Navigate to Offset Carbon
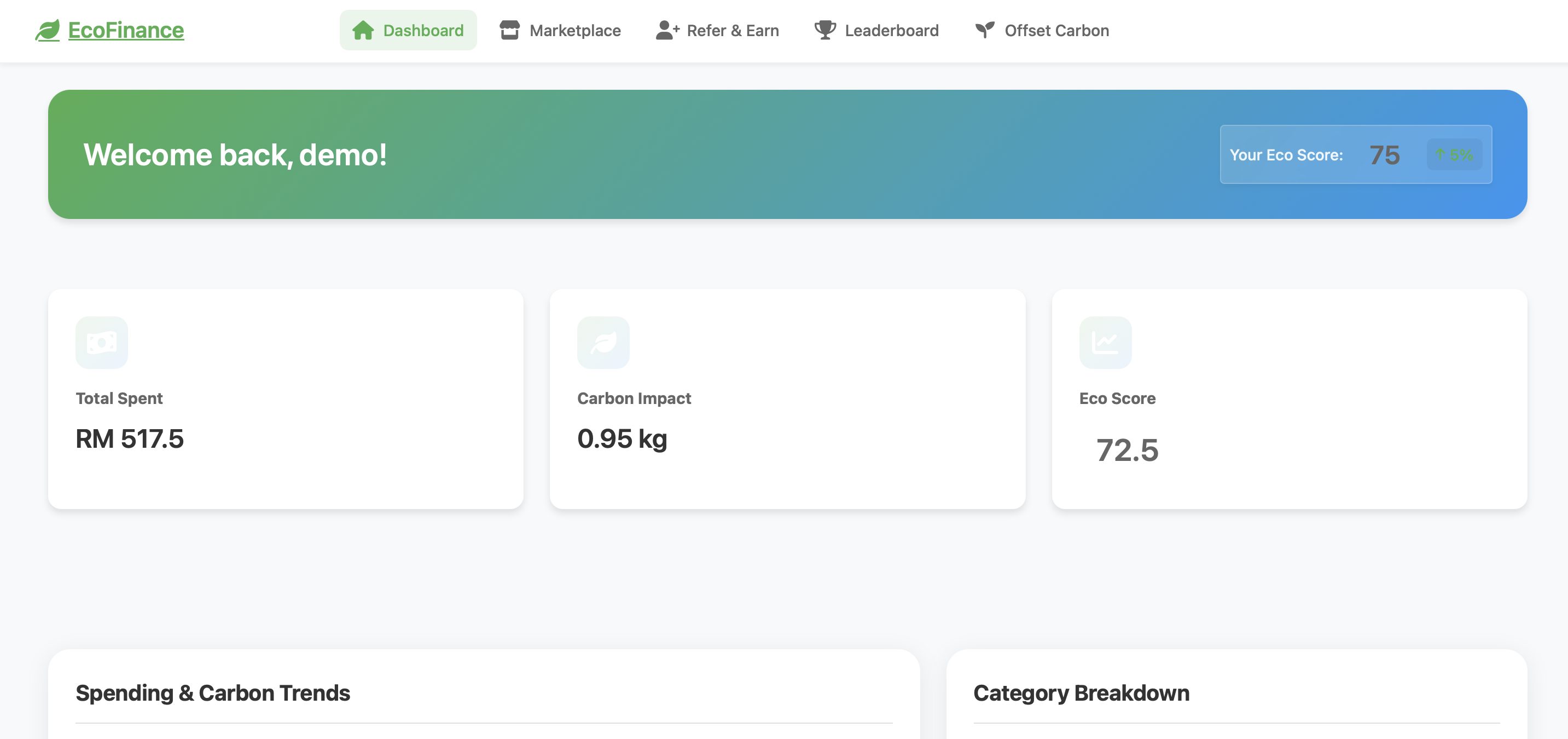1568x739 pixels. pyautogui.click(x=1042, y=30)
